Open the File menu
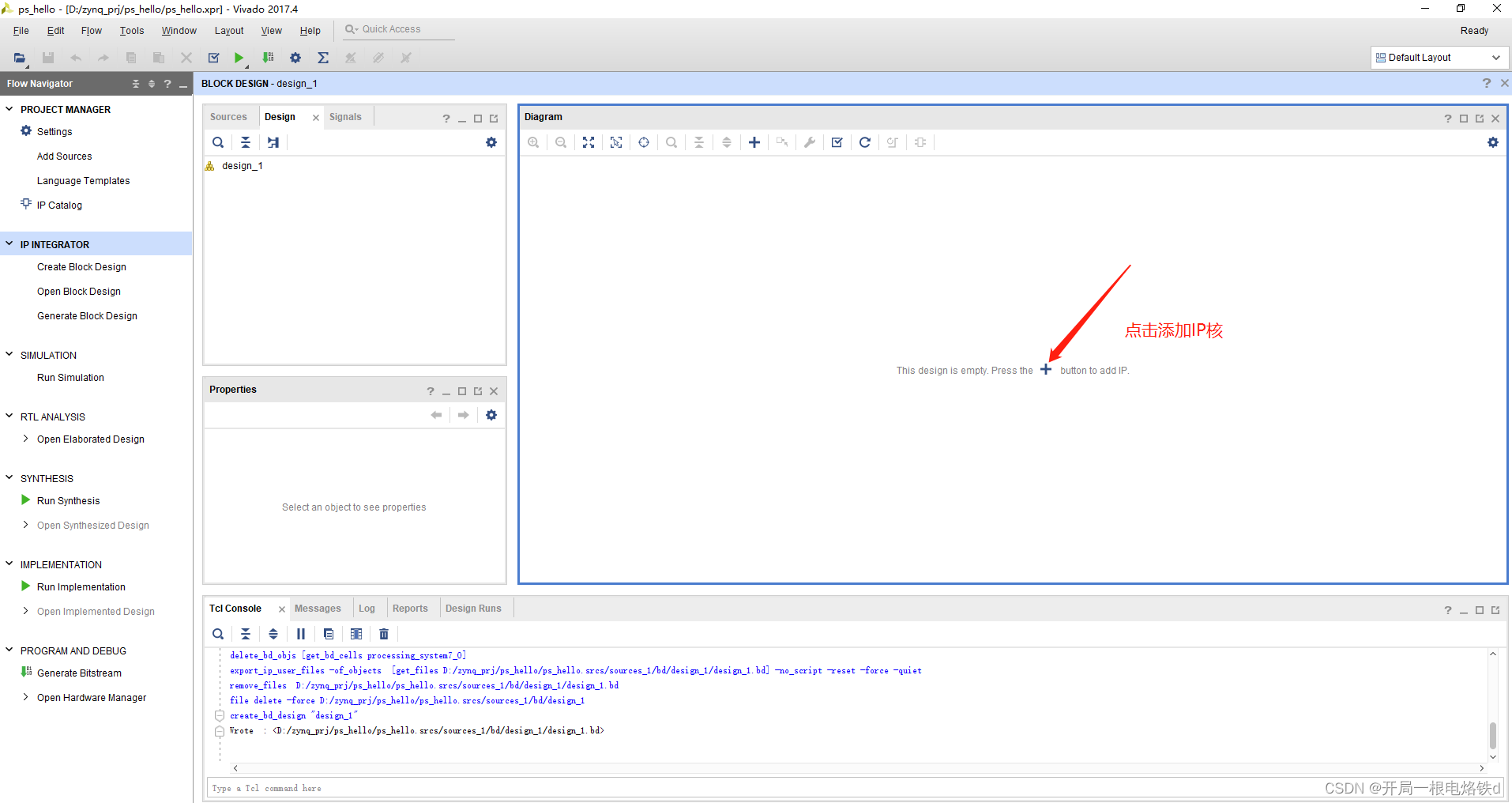 21,31
